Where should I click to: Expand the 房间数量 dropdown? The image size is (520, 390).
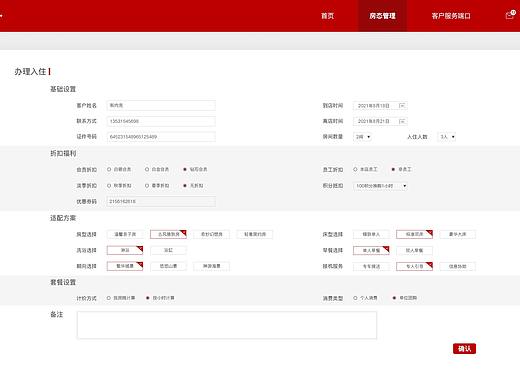pos(362,137)
